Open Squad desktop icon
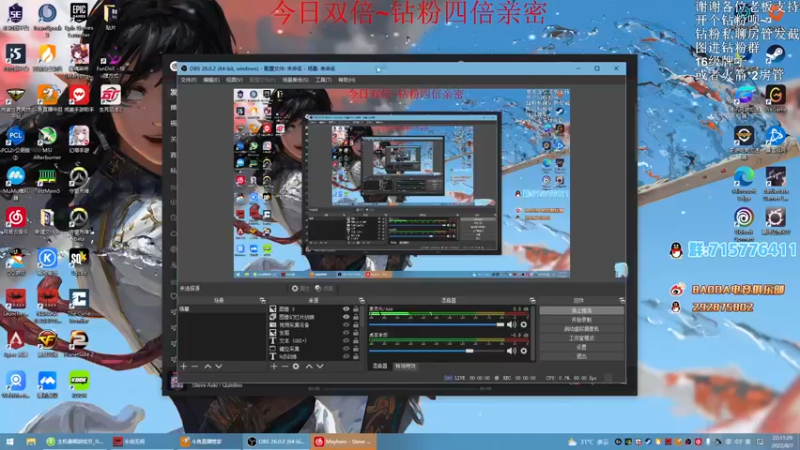Viewport: 800px width, 450px height. tap(79, 262)
